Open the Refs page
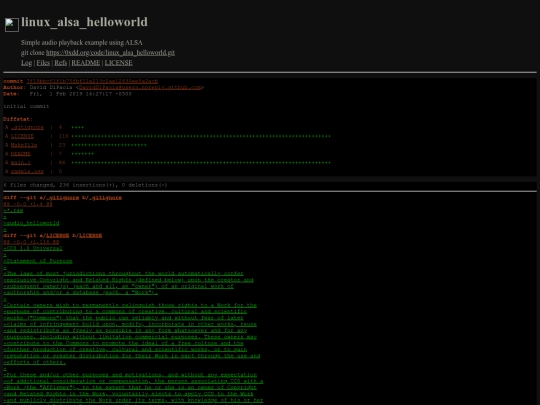 (x=61, y=63)
